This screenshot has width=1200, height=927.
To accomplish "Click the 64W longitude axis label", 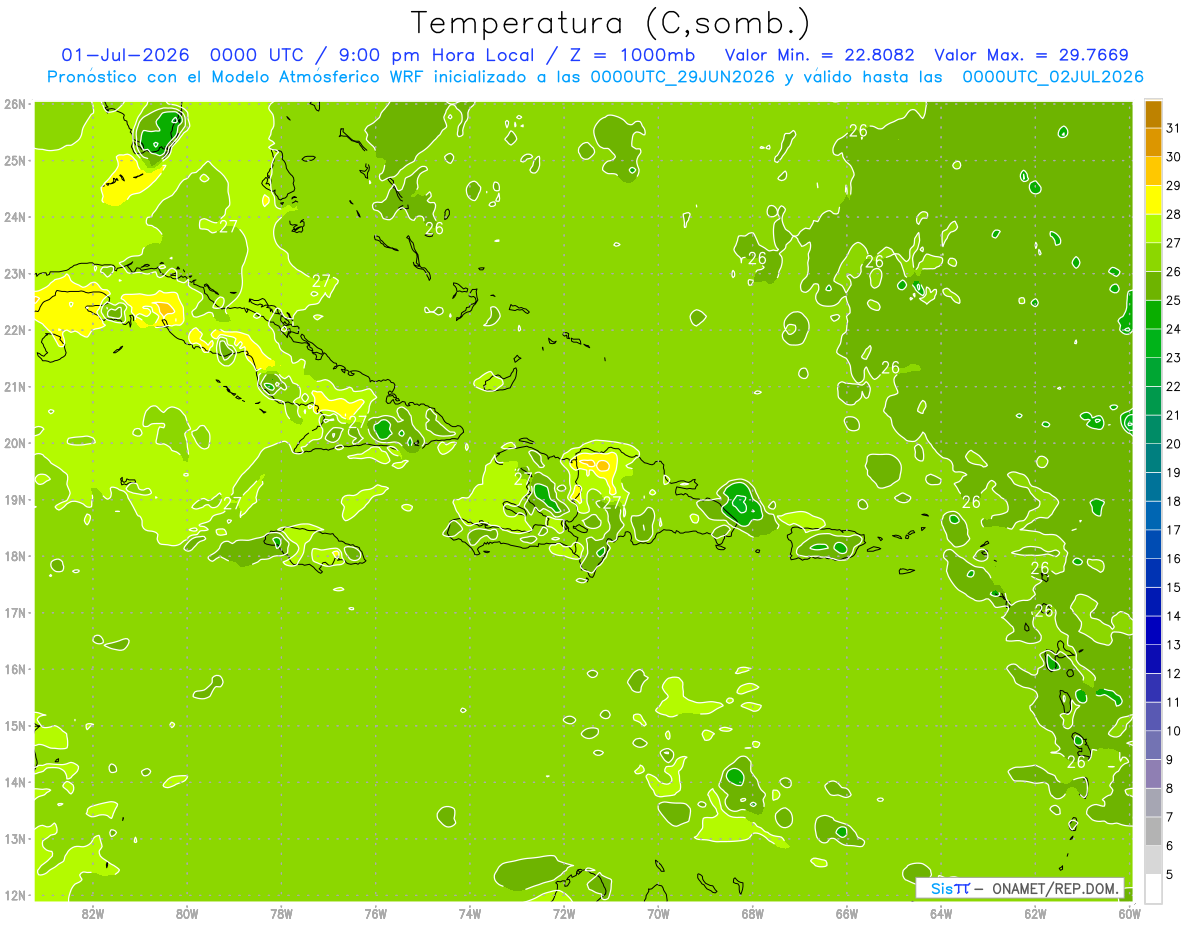I will 941,914.
